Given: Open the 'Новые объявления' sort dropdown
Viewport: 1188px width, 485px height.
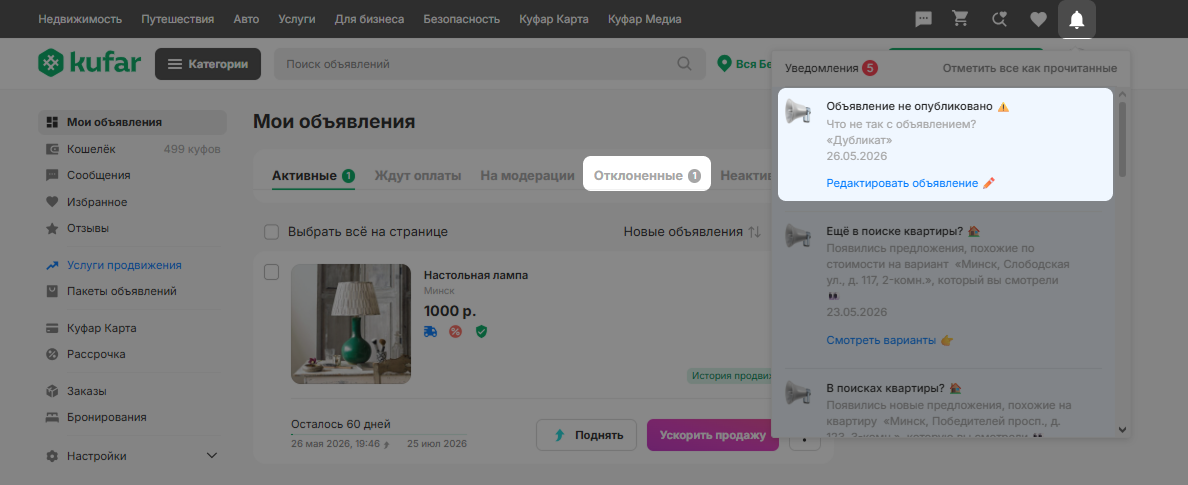Looking at the screenshot, I should pos(692,232).
